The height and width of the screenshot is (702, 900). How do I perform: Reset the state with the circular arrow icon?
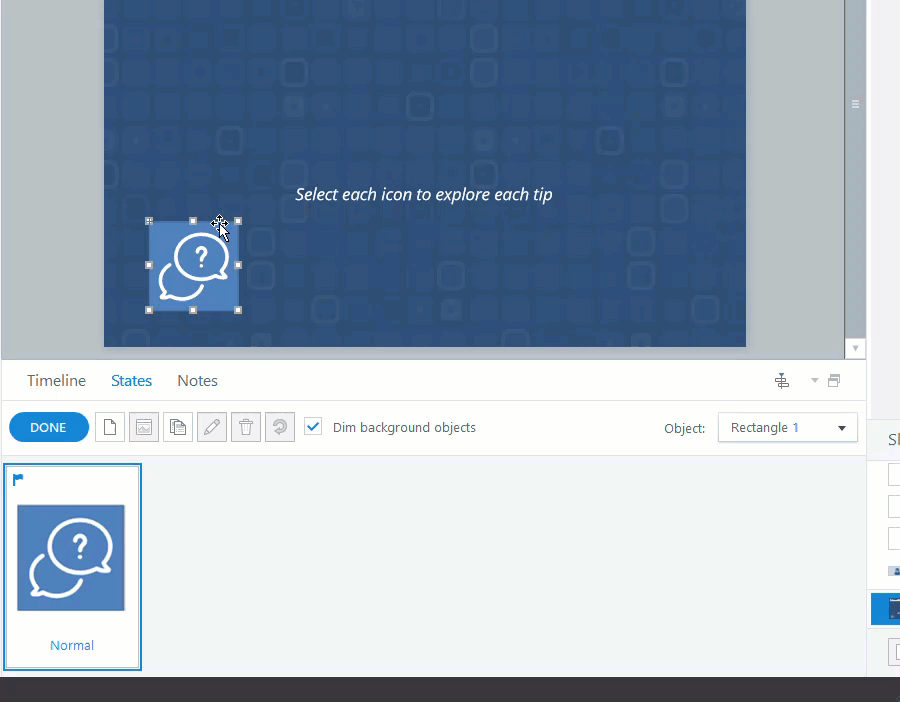click(280, 427)
